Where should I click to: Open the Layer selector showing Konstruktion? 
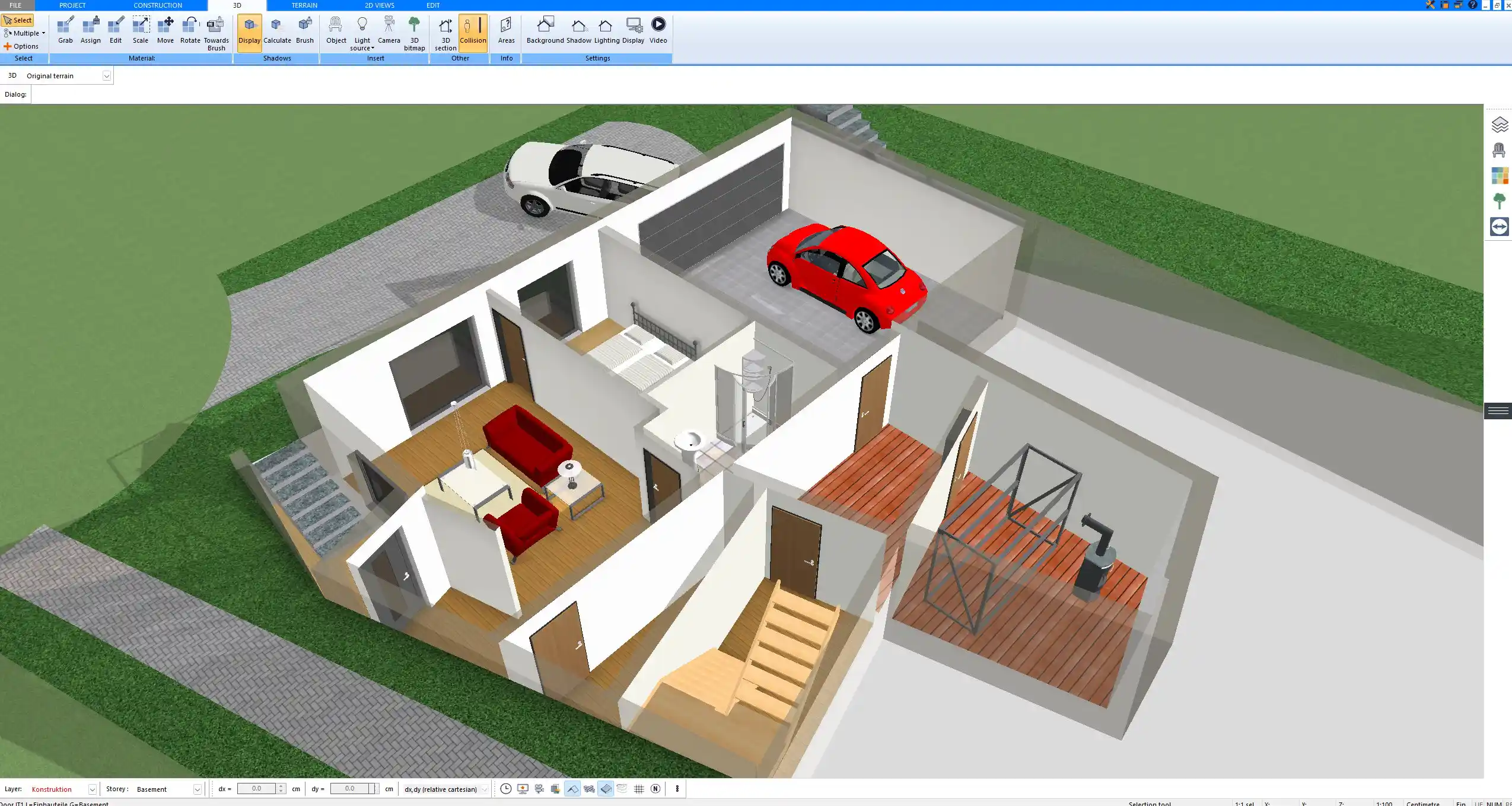point(92,789)
